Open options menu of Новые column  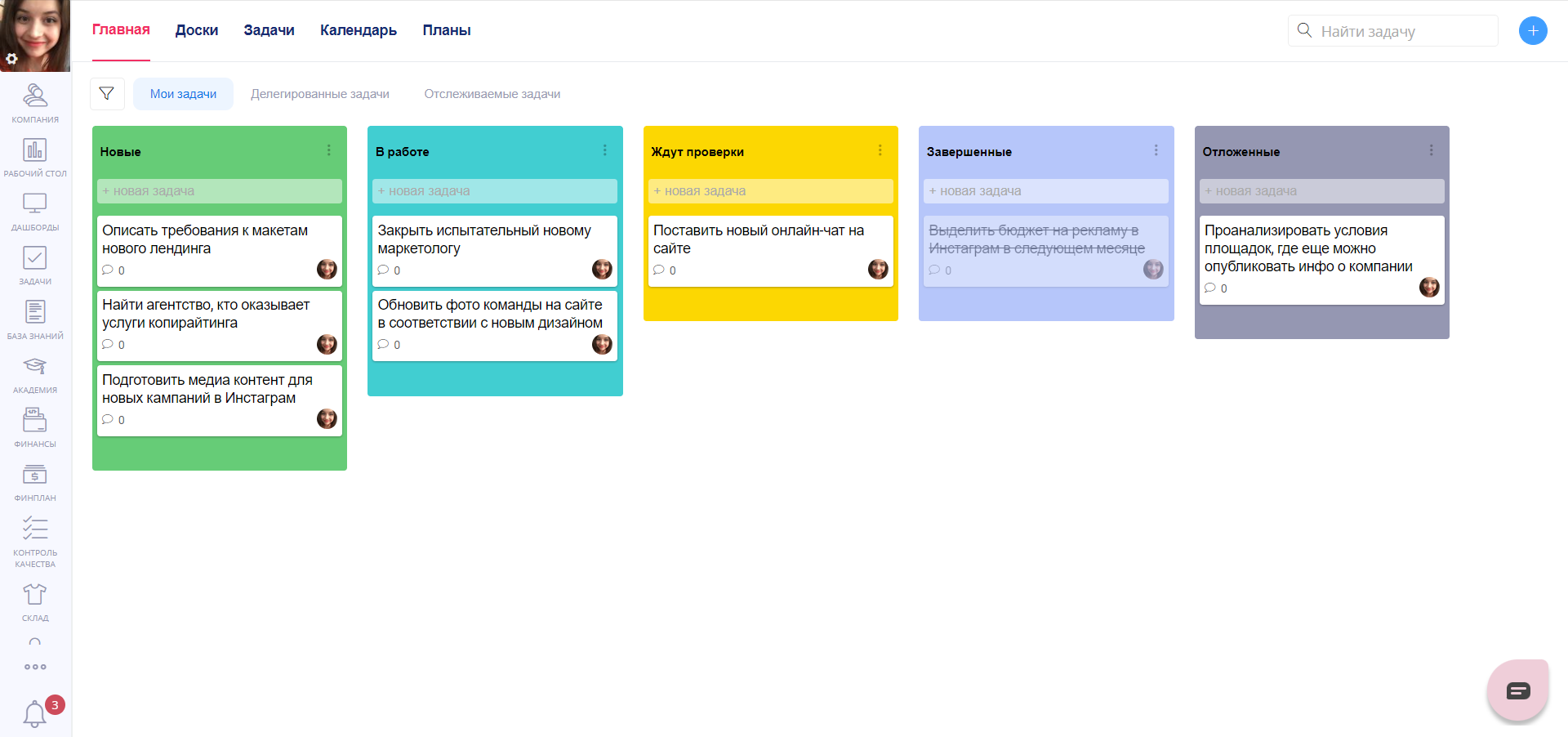point(329,150)
